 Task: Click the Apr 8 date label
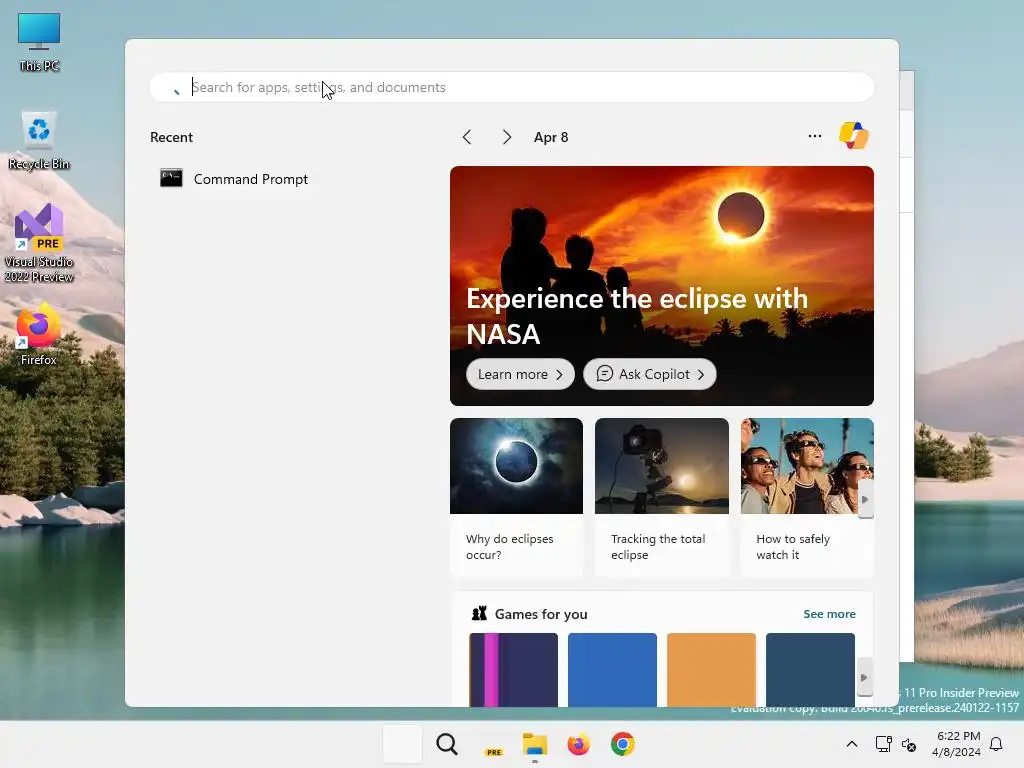[551, 137]
